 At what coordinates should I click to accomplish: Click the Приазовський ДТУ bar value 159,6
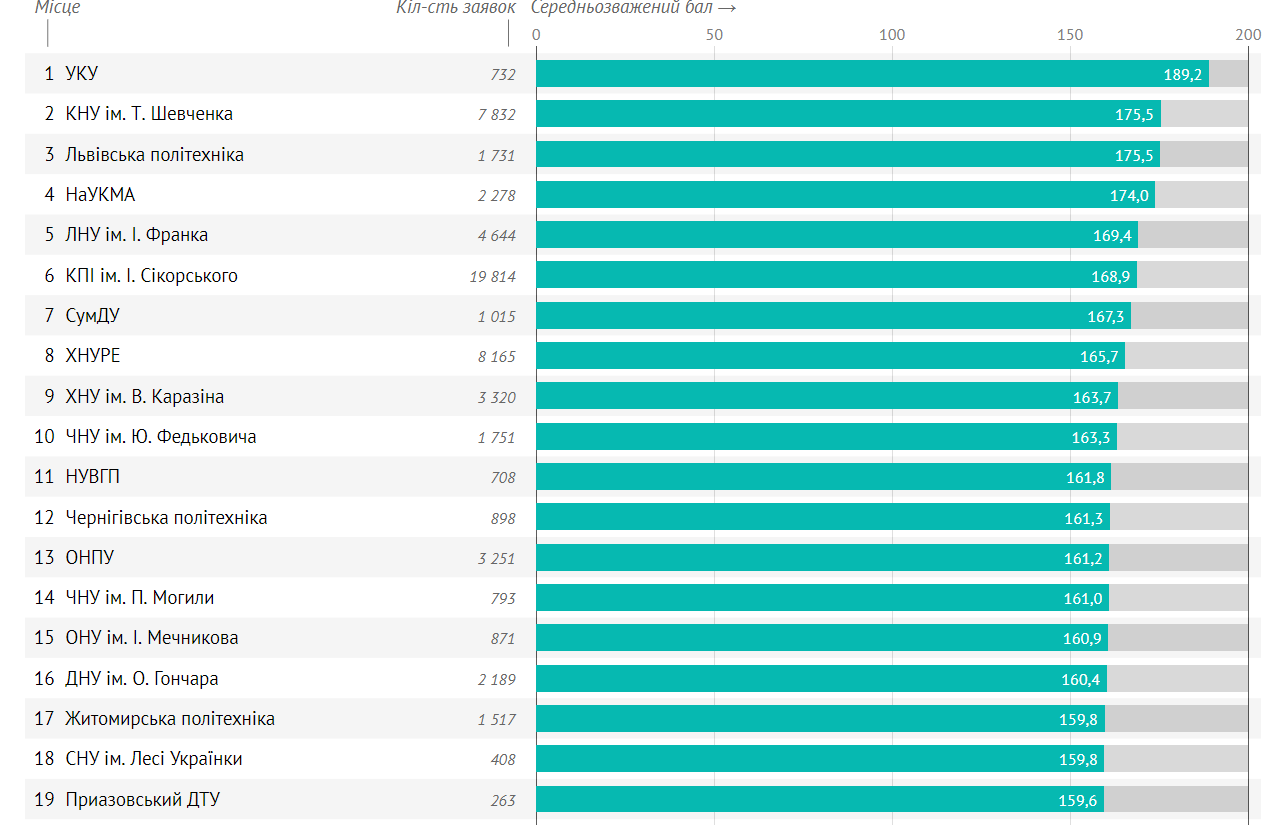click(1078, 800)
